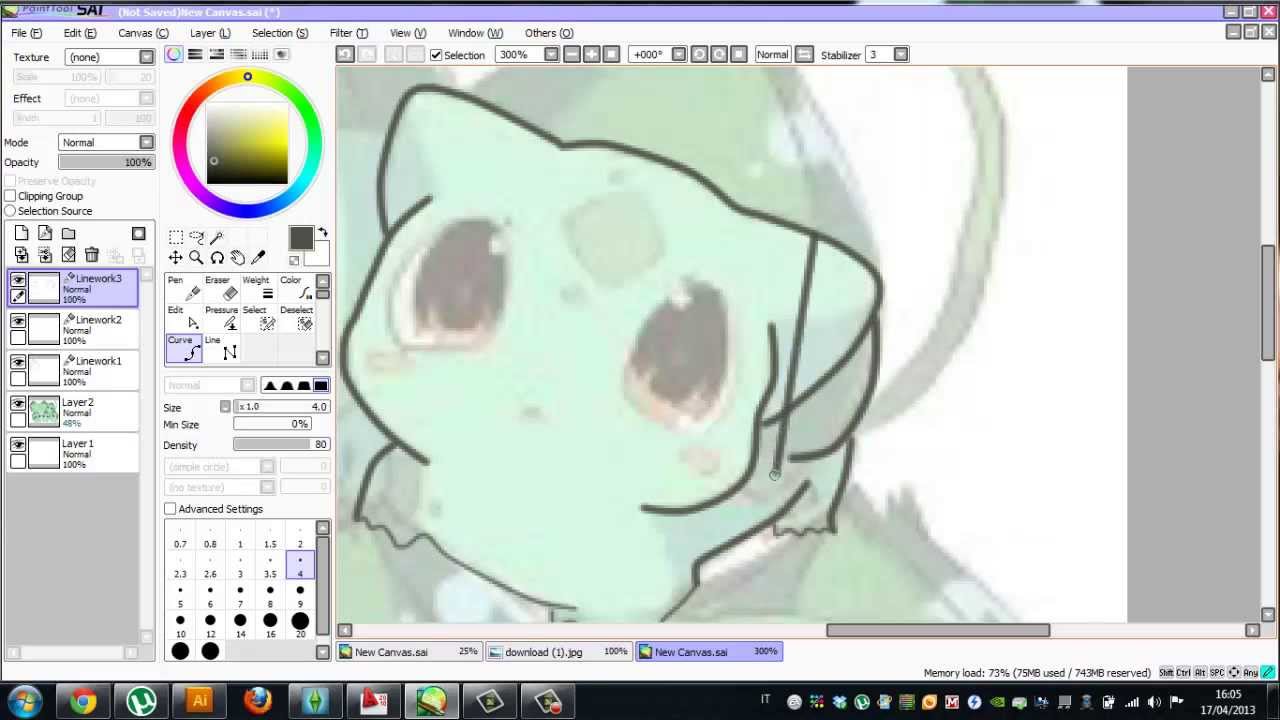This screenshot has height=720, width=1280.
Task: Choose brush size 10 preset
Action: [x=180, y=627]
